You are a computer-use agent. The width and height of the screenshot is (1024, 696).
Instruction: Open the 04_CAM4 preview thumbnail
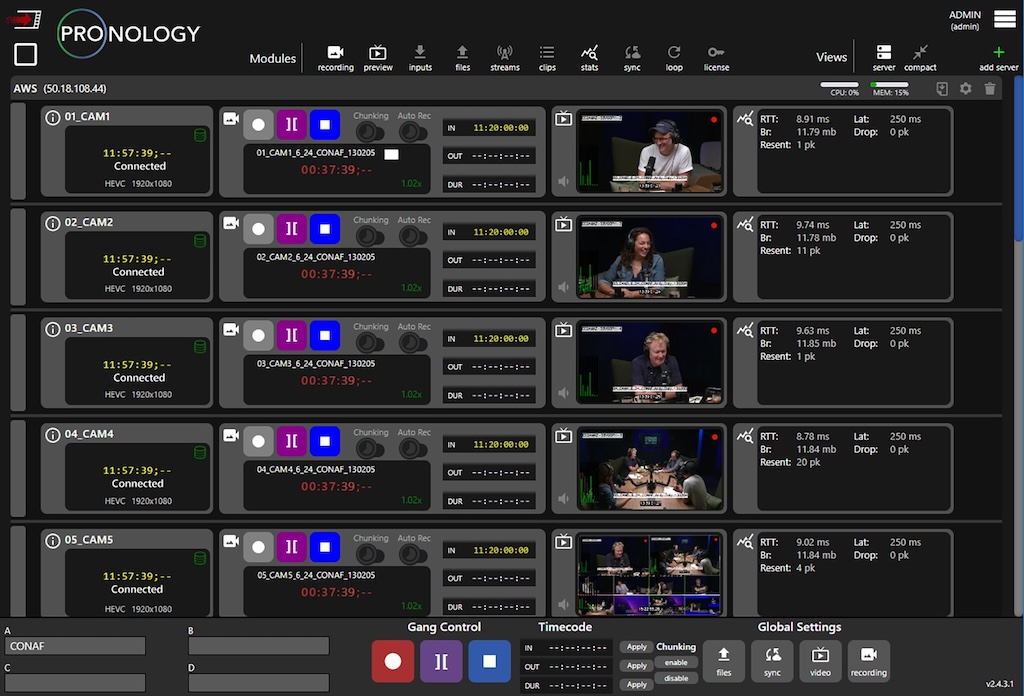[650, 469]
